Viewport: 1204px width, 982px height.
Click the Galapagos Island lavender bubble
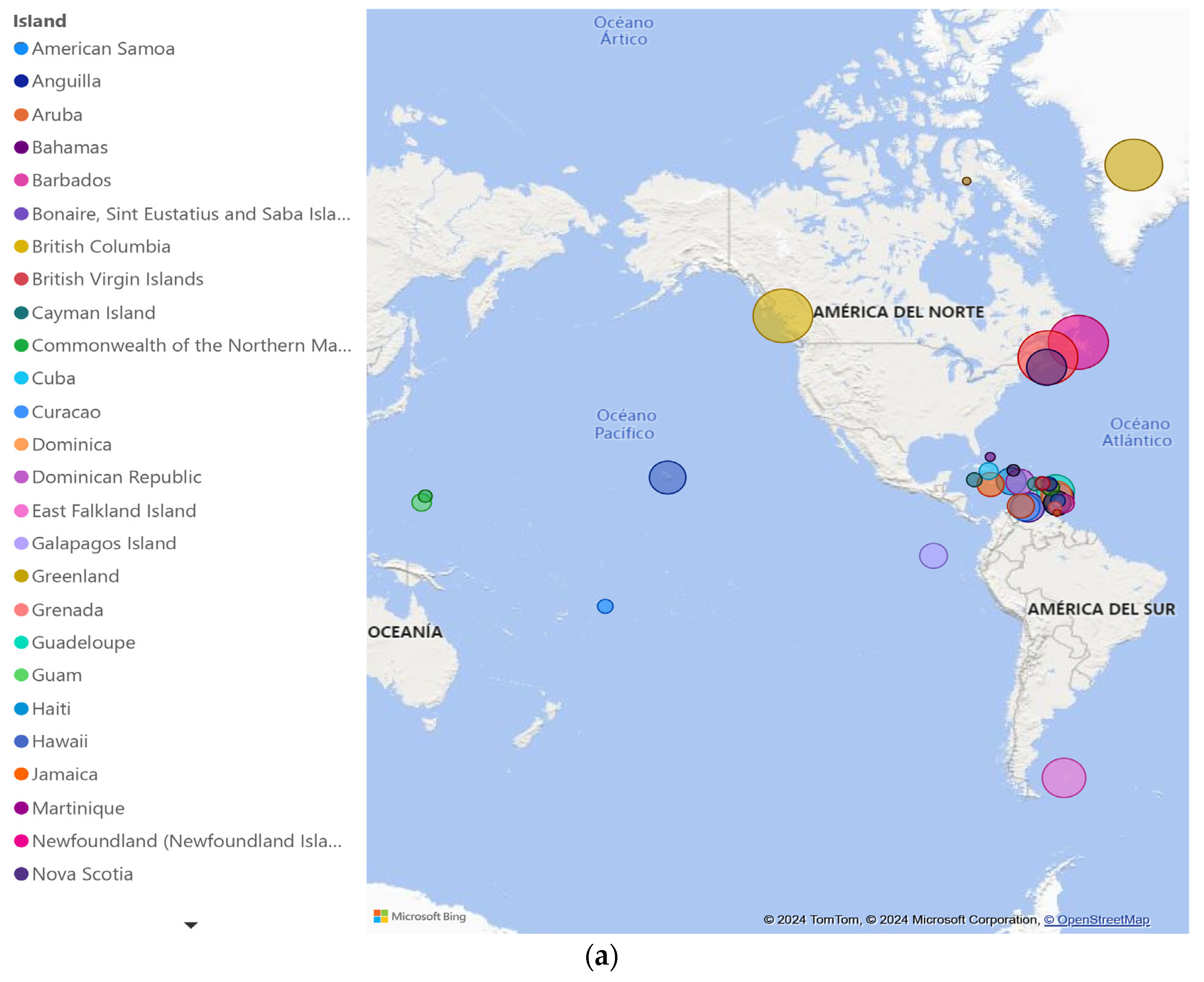point(933,556)
